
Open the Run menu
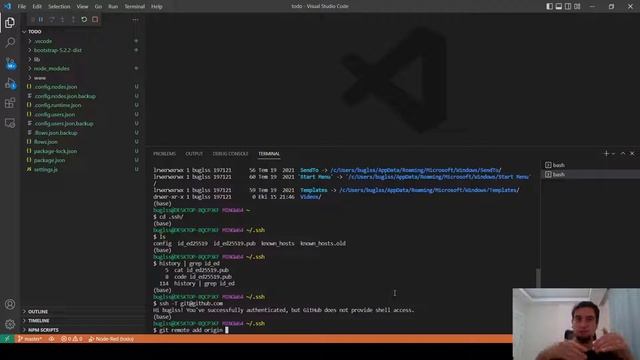coord(113,7)
